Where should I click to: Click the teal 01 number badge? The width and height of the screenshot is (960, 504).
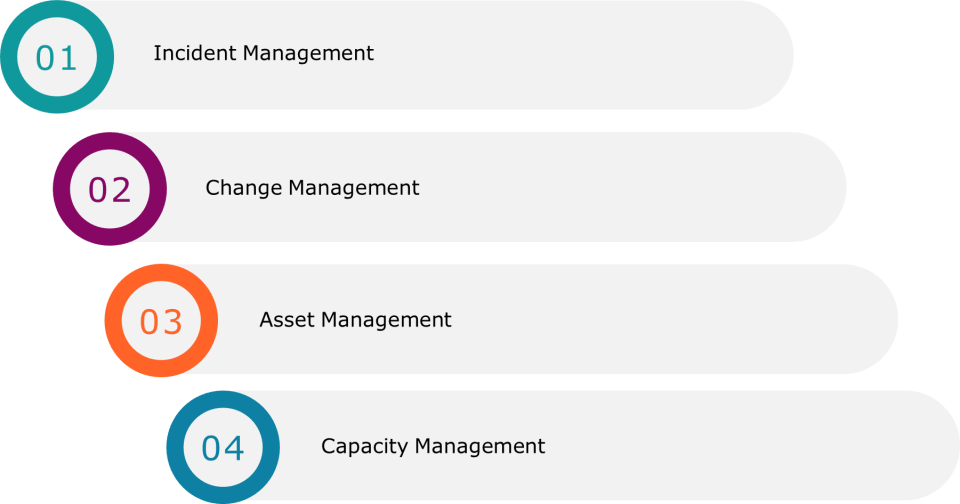click(x=56, y=58)
